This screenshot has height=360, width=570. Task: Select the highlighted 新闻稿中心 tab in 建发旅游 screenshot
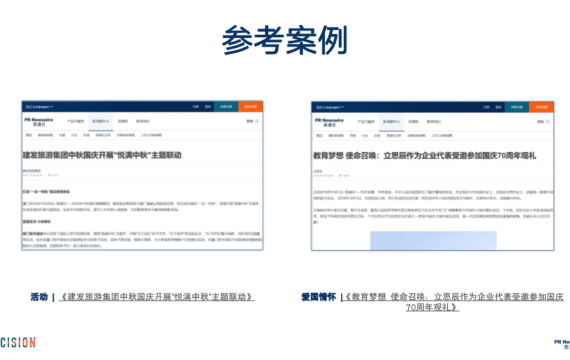[101, 121]
